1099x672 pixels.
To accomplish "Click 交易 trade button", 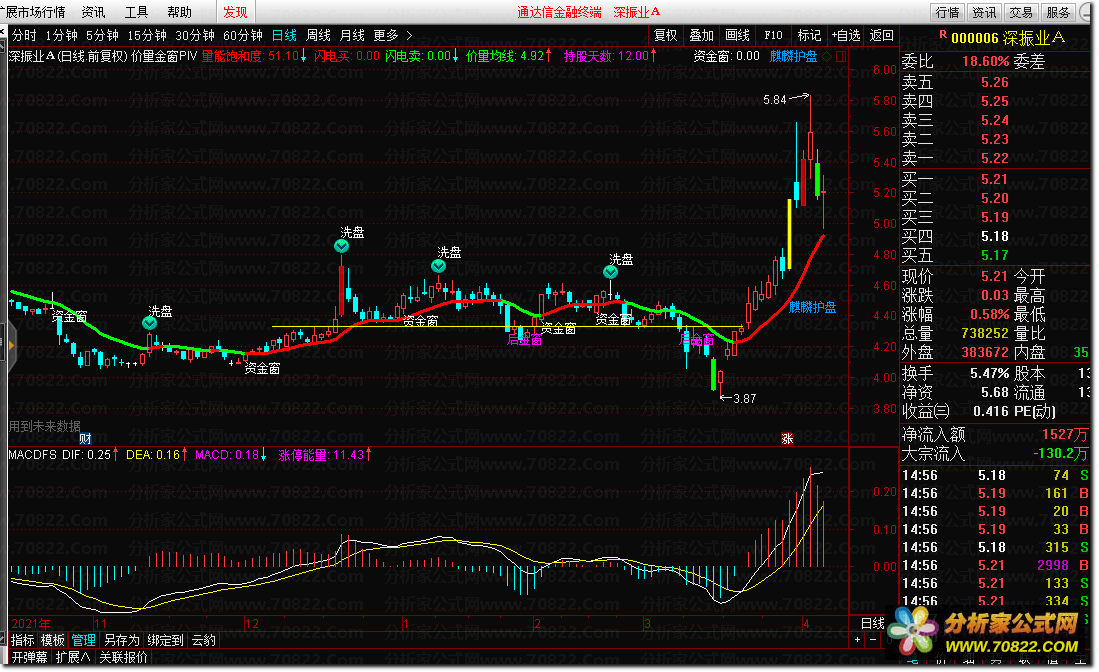I will [1020, 12].
